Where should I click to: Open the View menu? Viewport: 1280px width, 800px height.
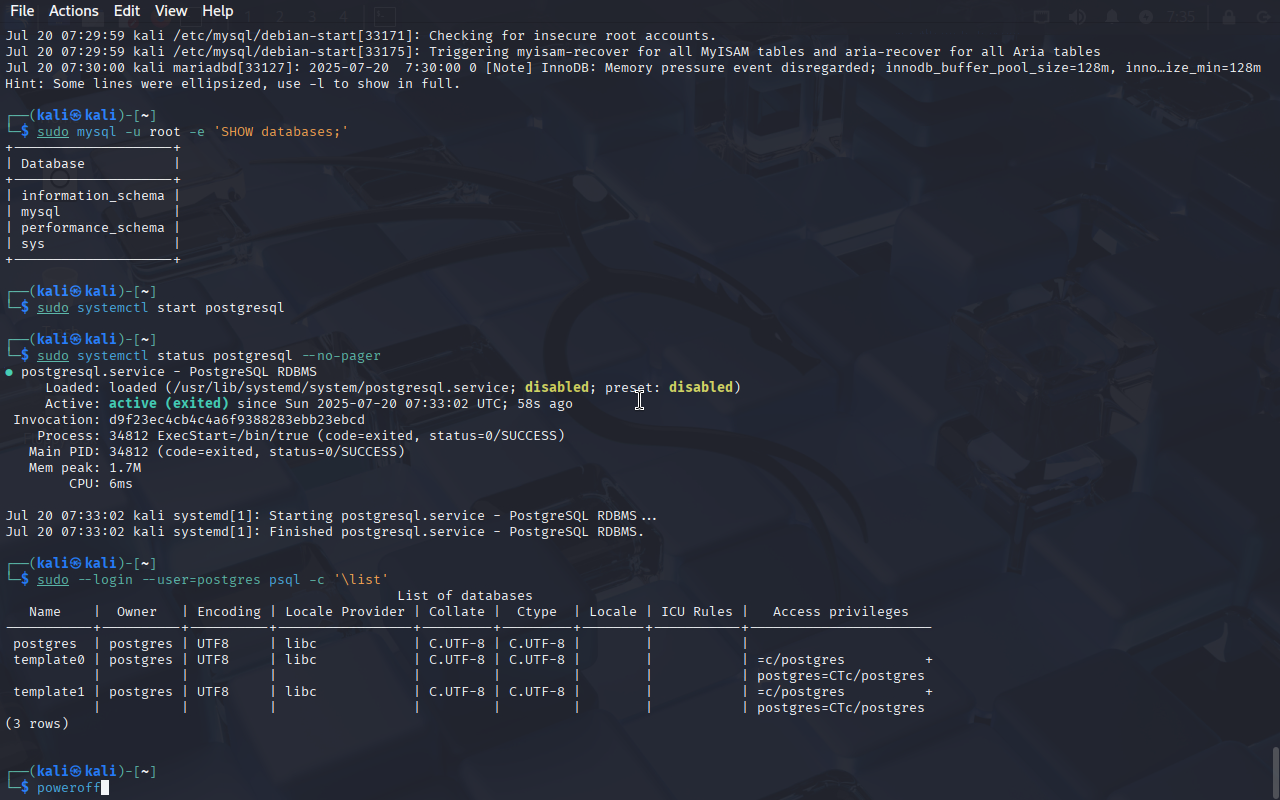[171, 11]
